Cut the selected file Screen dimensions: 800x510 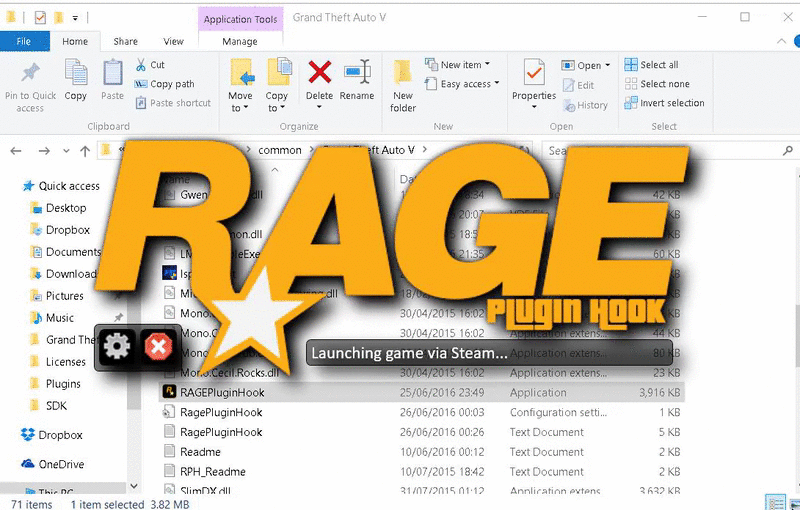(150, 65)
